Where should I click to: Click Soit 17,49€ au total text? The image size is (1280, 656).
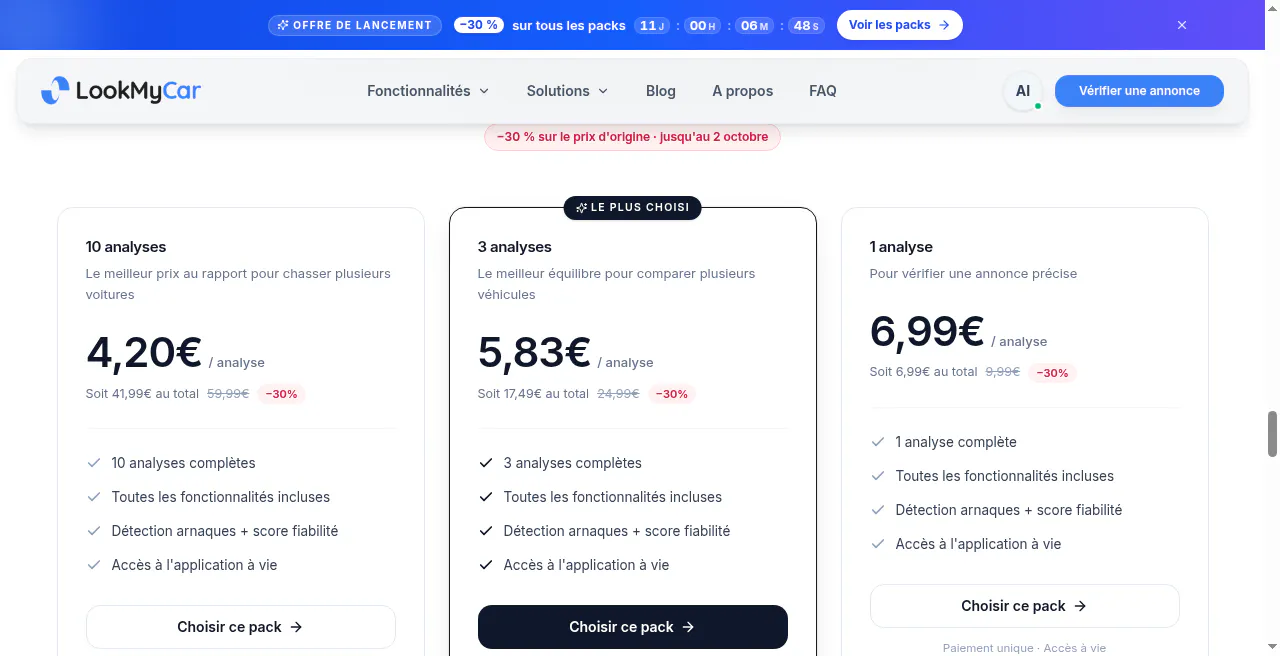533,394
